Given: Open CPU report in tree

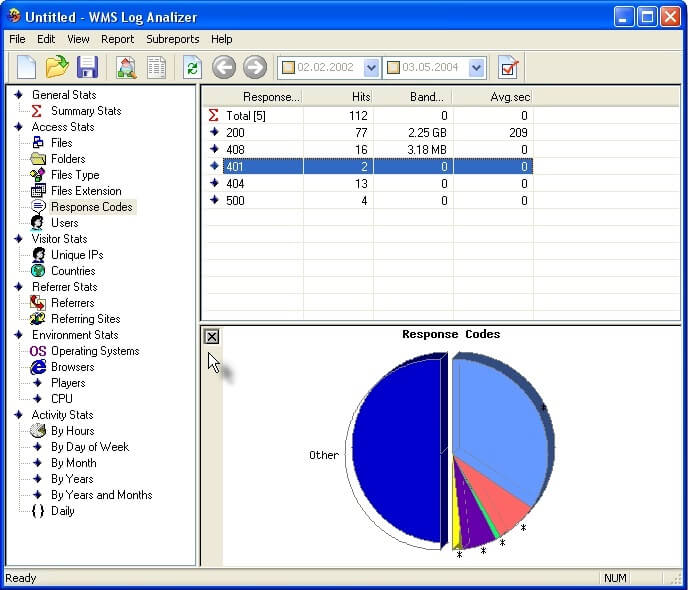Looking at the screenshot, I should pyautogui.click(x=62, y=399).
